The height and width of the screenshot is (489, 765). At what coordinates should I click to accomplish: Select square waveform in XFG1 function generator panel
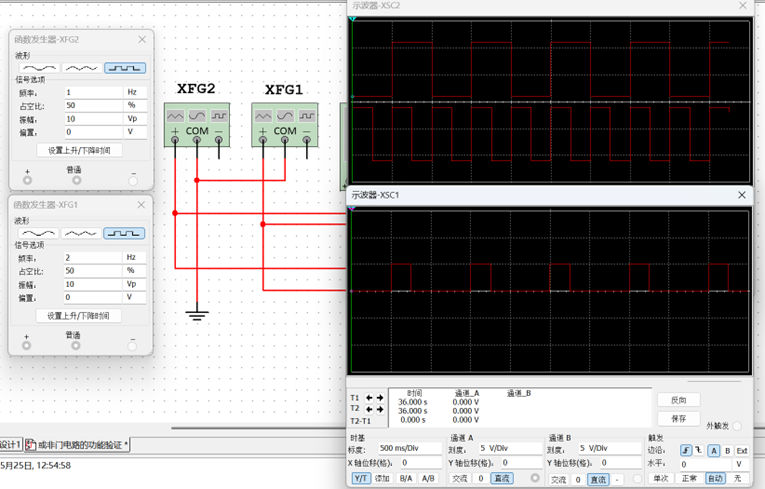[x=124, y=234]
